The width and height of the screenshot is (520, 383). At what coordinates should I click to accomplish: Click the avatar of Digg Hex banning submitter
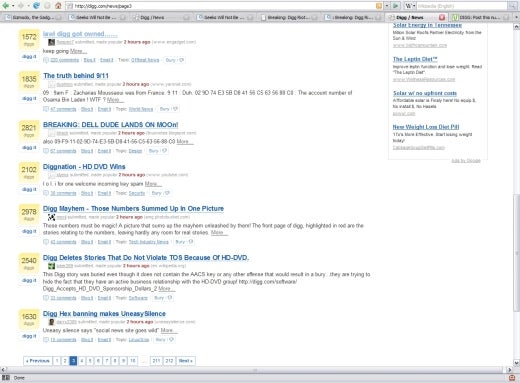click(x=51, y=322)
